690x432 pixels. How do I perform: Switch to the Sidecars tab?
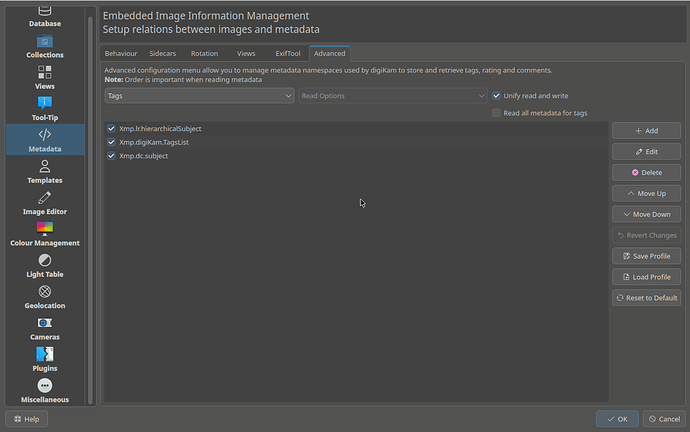(162, 53)
